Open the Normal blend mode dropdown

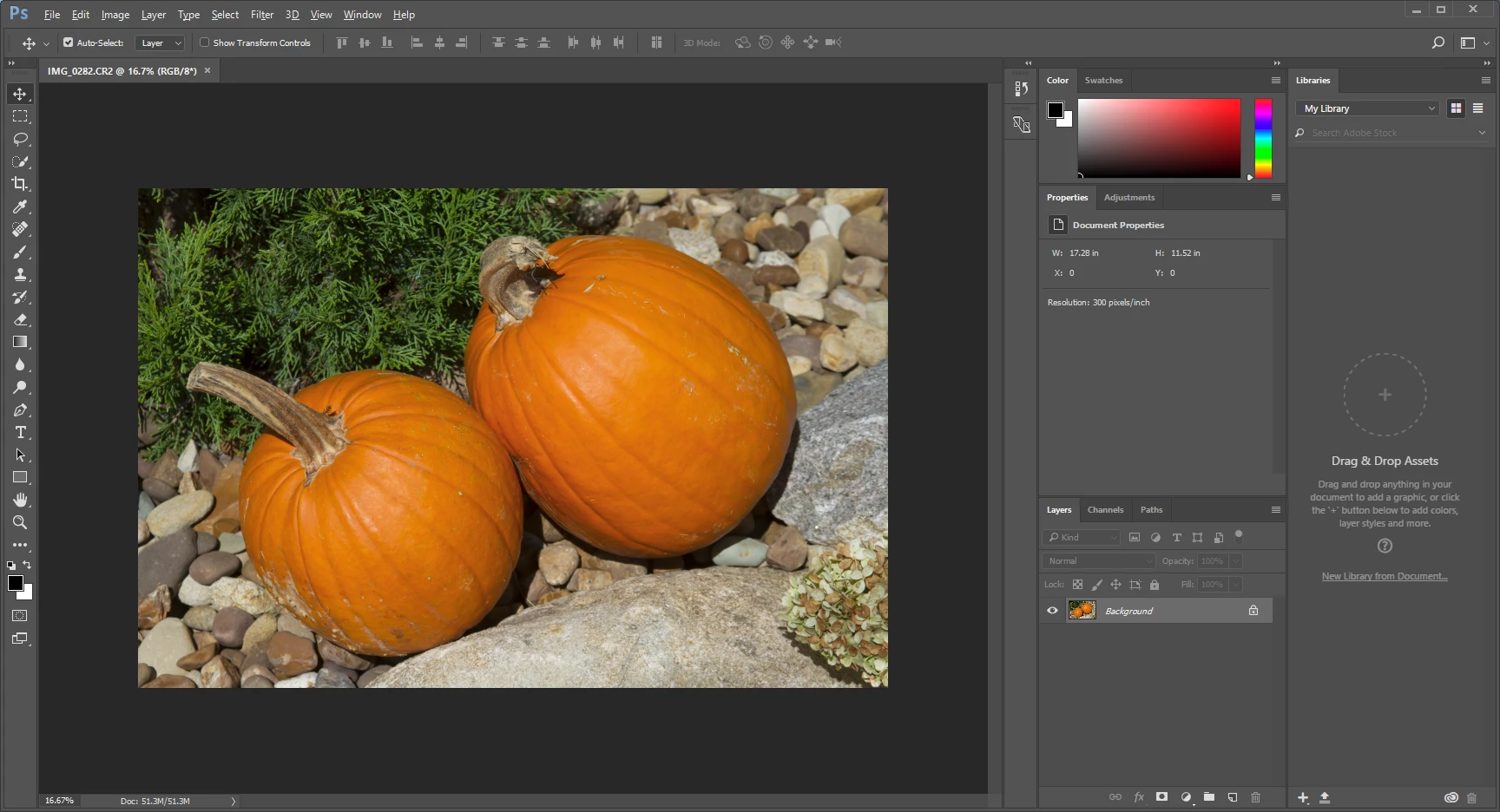[1099, 561]
